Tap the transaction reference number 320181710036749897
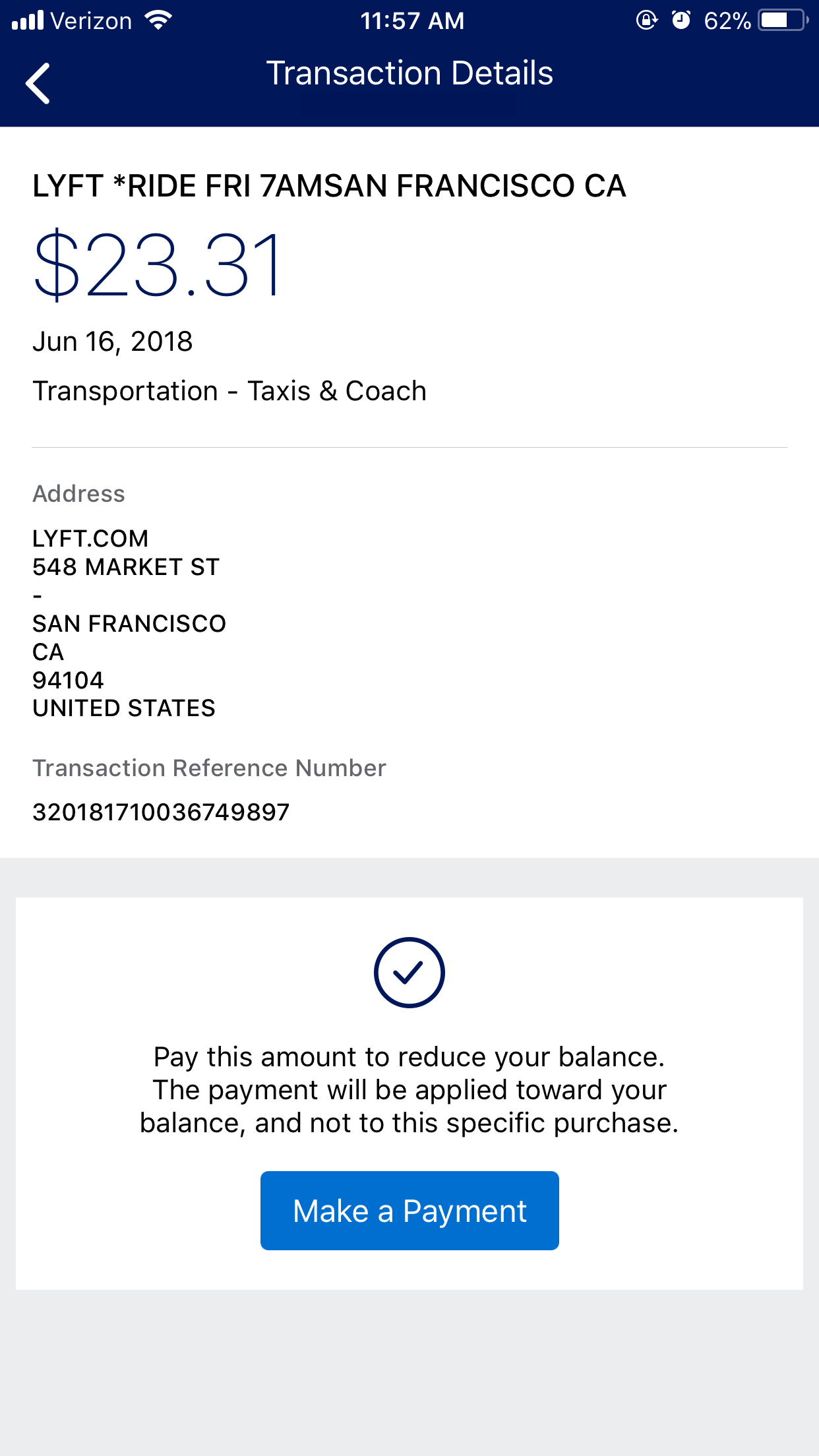This screenshot has height=1456, width=819. (161, 812)
